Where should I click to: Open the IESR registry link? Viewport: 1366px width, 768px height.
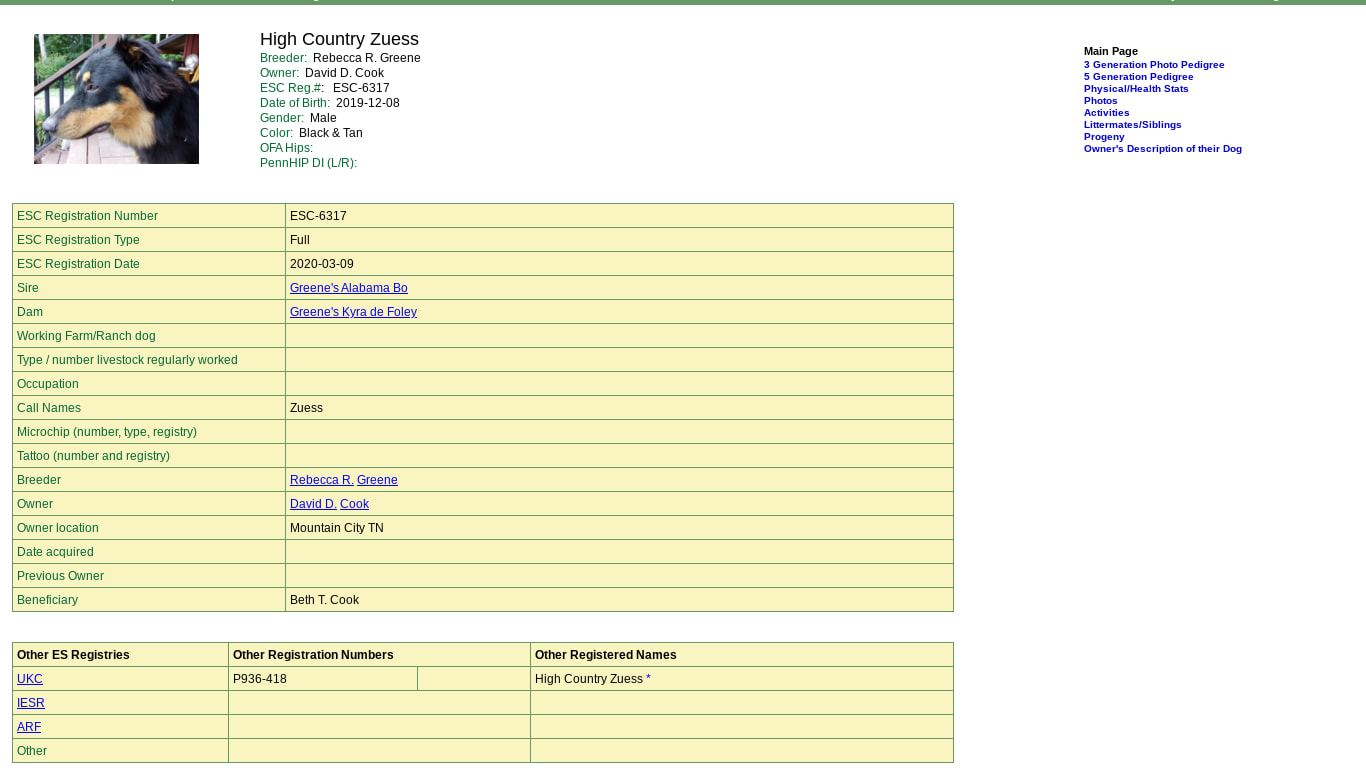pyautogui.click(x=31, y=703)
